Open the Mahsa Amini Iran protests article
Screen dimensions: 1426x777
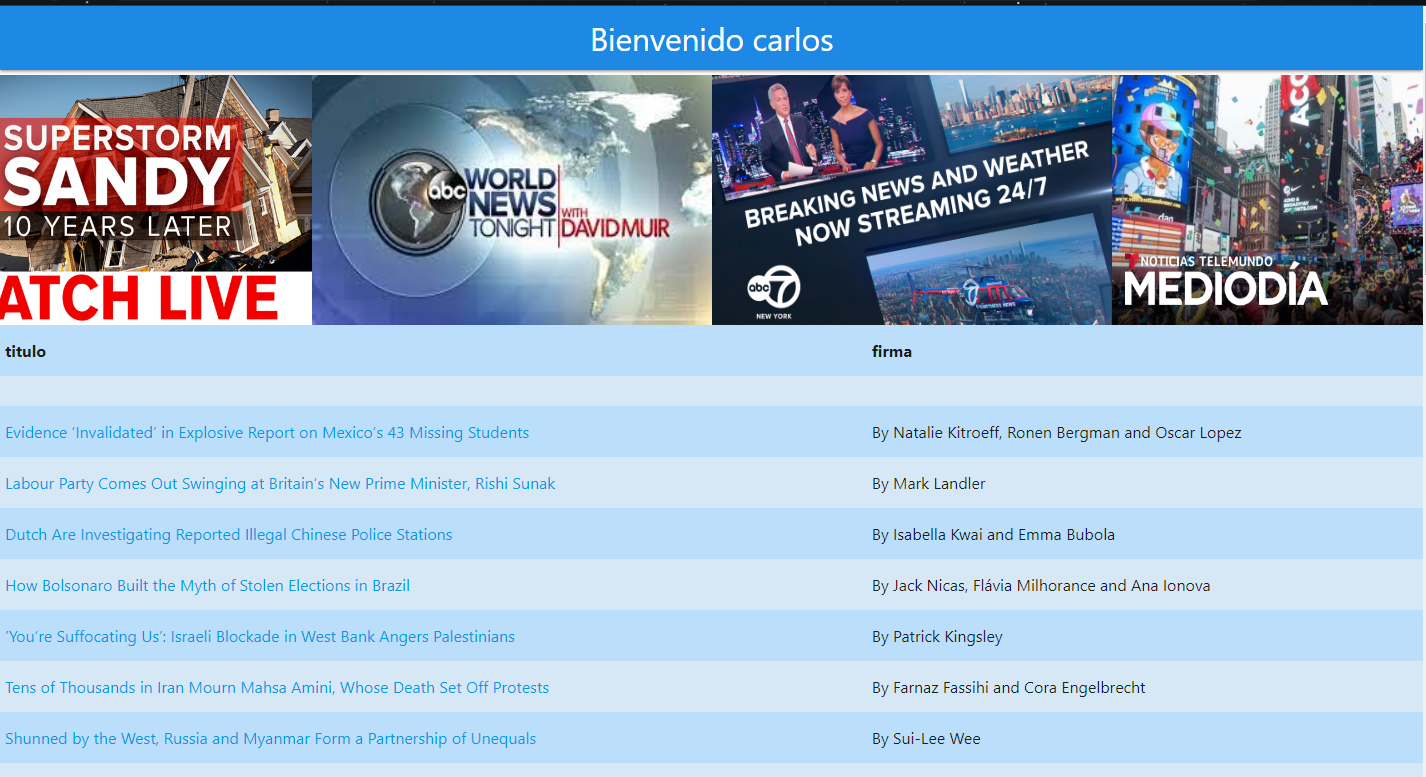pyautogui.click(x=277, y=687)
